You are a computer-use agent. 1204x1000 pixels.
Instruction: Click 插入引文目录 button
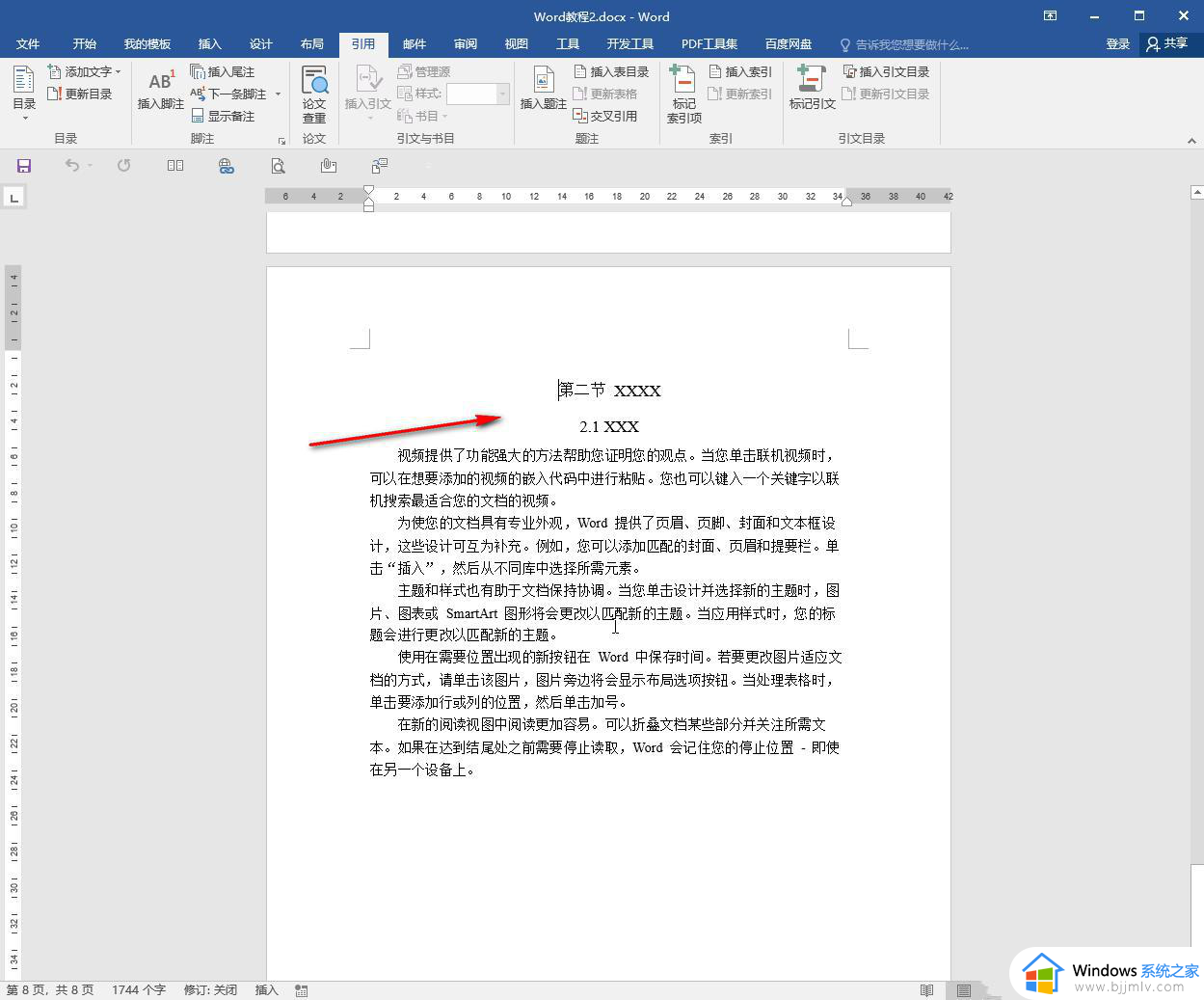[x=886, y=71]
